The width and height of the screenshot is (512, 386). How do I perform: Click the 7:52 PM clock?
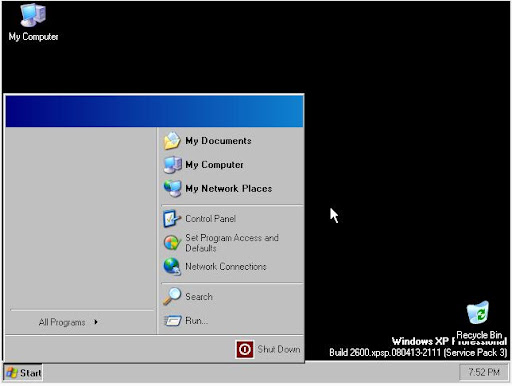tap(484, 372)
